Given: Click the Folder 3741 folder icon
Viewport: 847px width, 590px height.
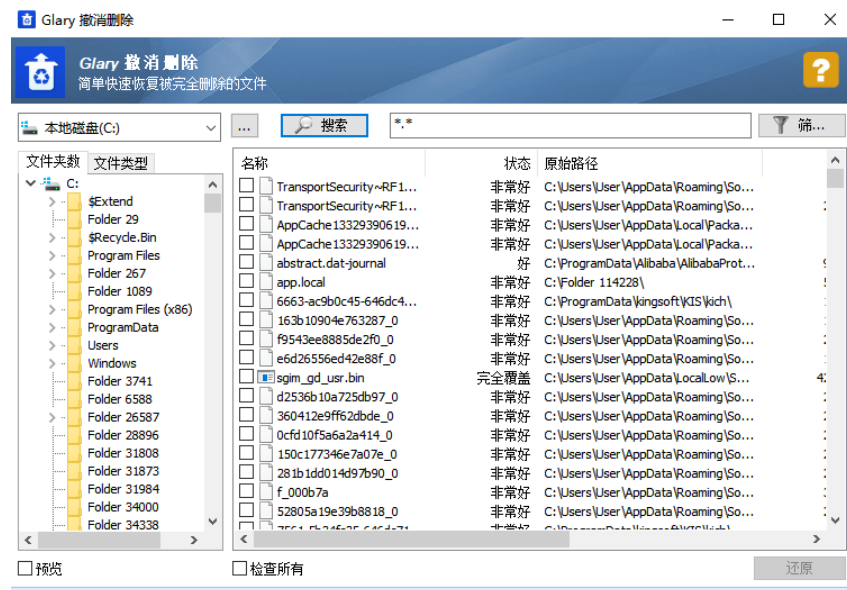Looking at the screenshot, I should click(74, 381).
